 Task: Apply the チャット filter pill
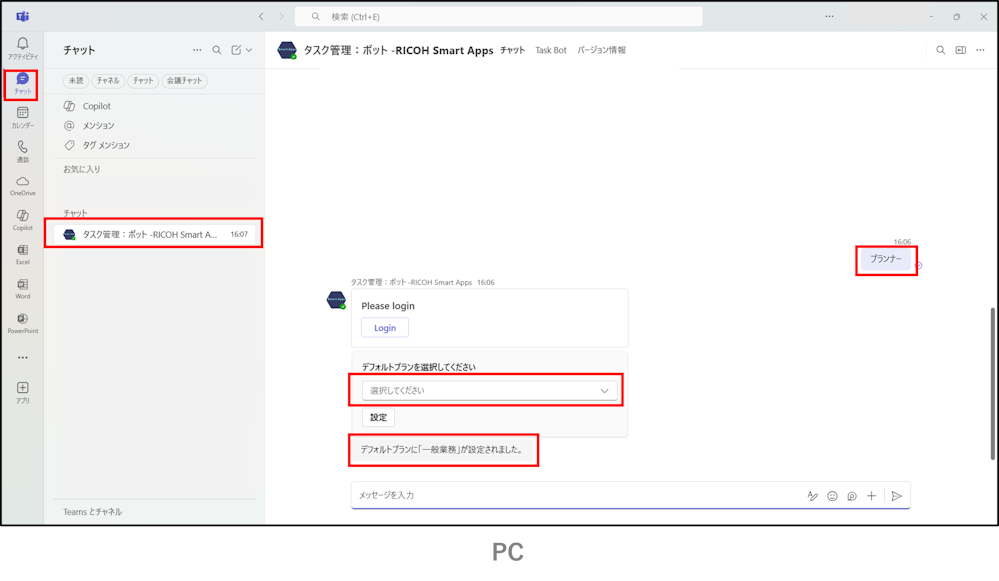coord(143,81)
